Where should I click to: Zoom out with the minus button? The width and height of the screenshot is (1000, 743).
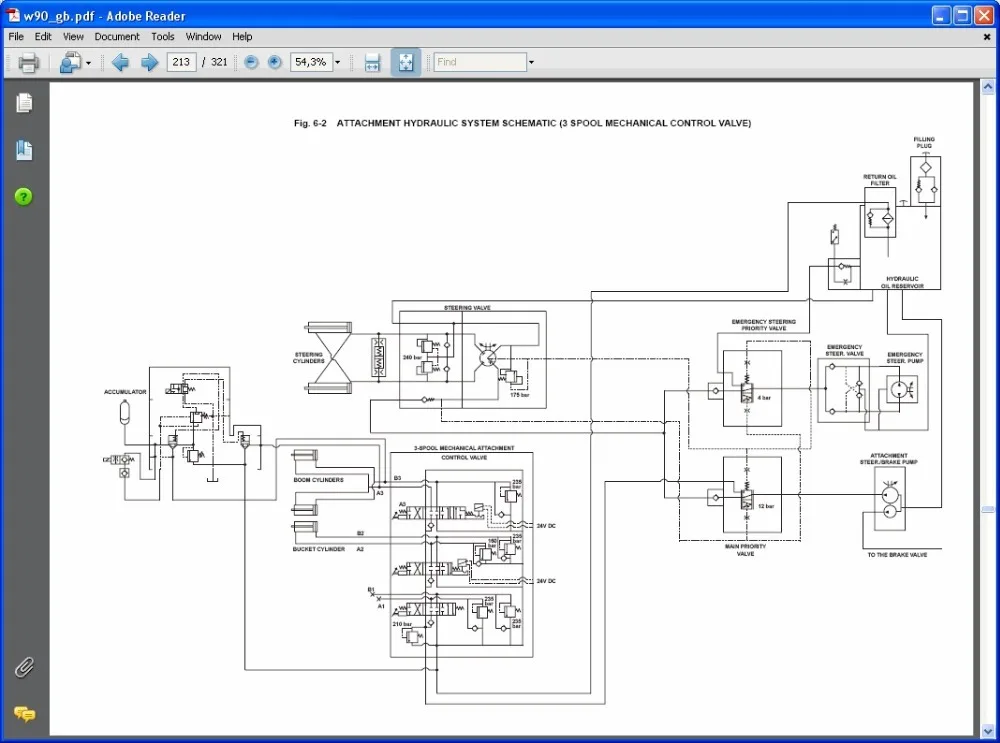[x=251, y=62]
